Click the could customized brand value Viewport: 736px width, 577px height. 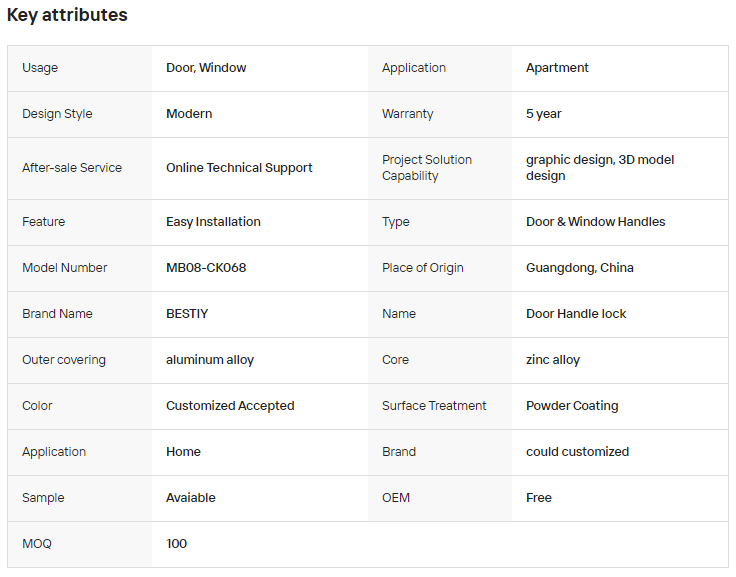tap(577, 452)
